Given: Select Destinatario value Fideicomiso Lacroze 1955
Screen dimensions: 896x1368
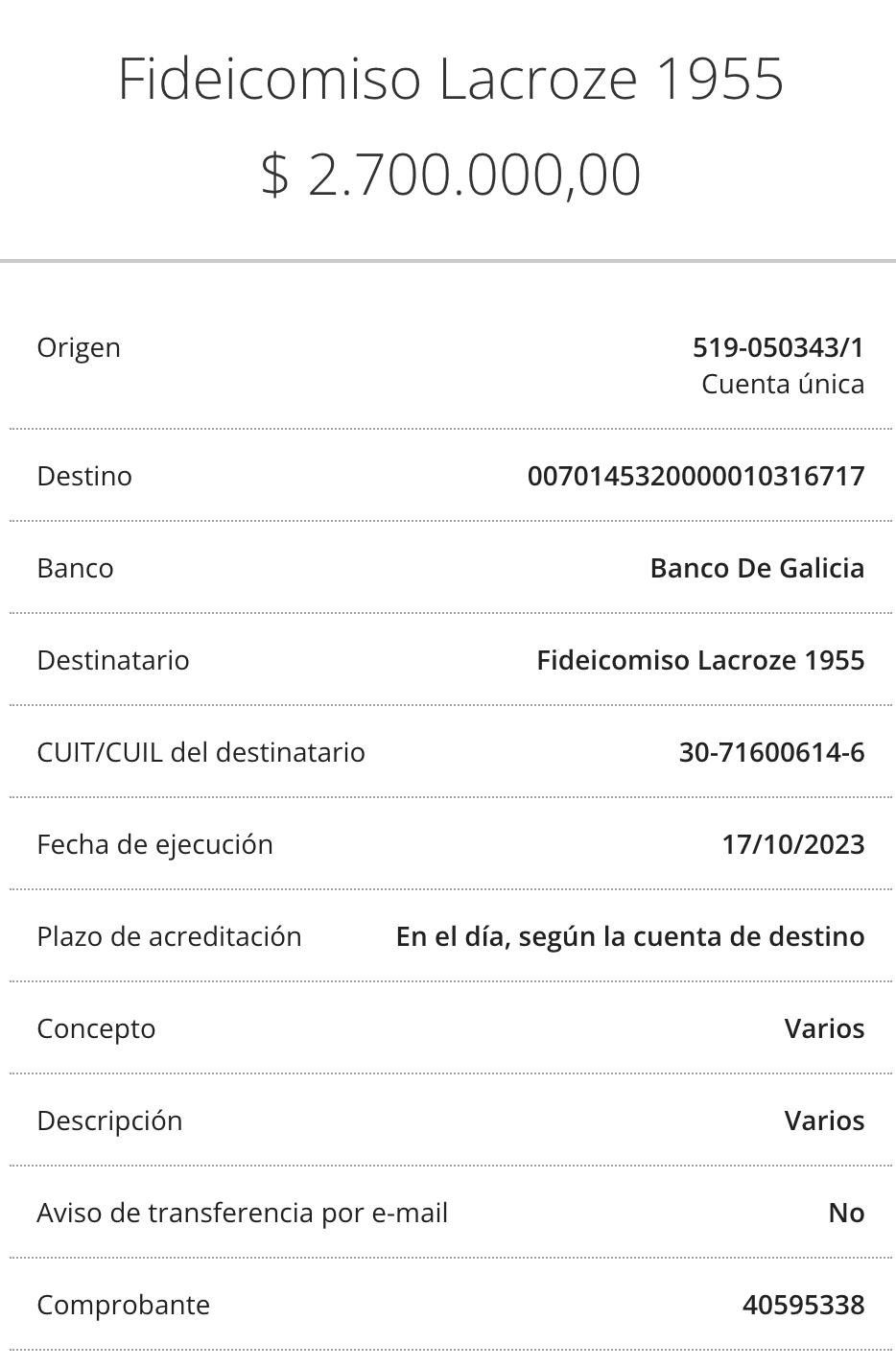Looking at the screenshot, I should [x=700, y=660].
